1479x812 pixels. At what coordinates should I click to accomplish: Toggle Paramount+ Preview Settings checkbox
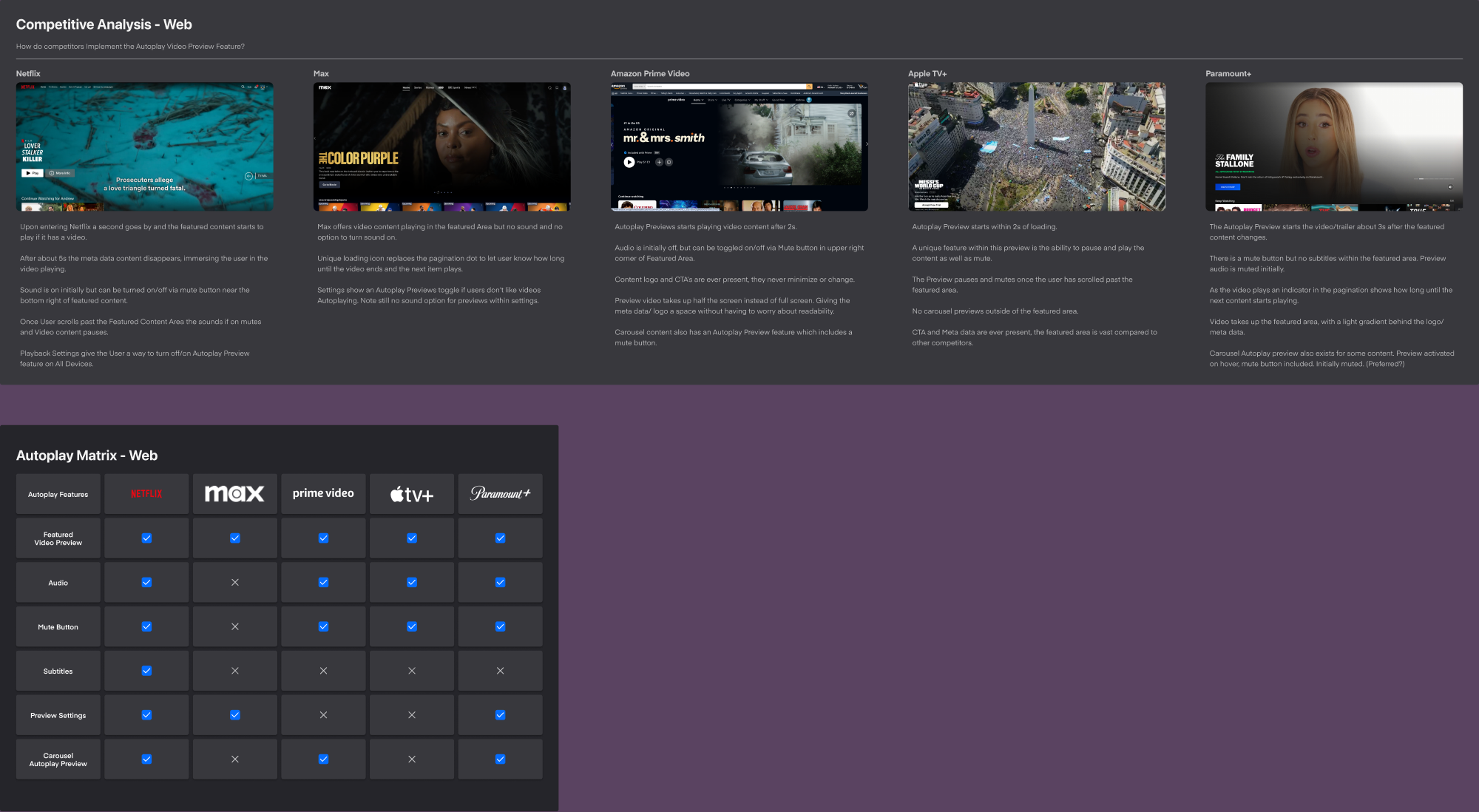(501, 715)
